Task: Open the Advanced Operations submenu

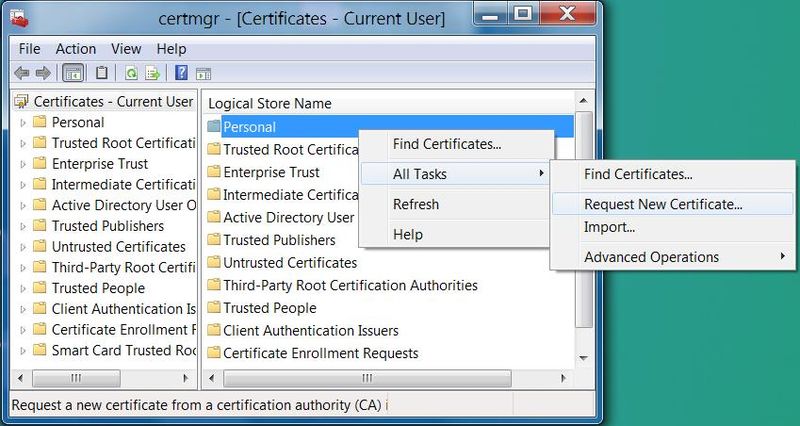Action: (672, 257)
